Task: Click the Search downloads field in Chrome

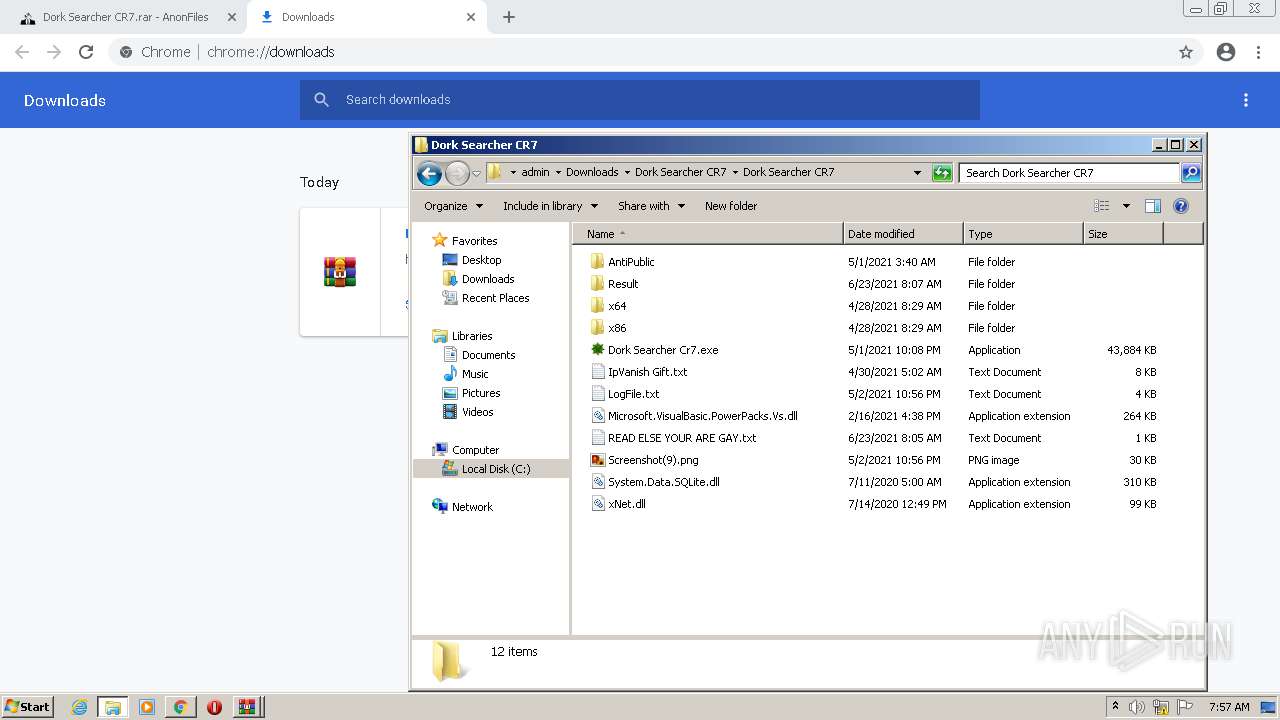Action: click(x=640, y=100)
